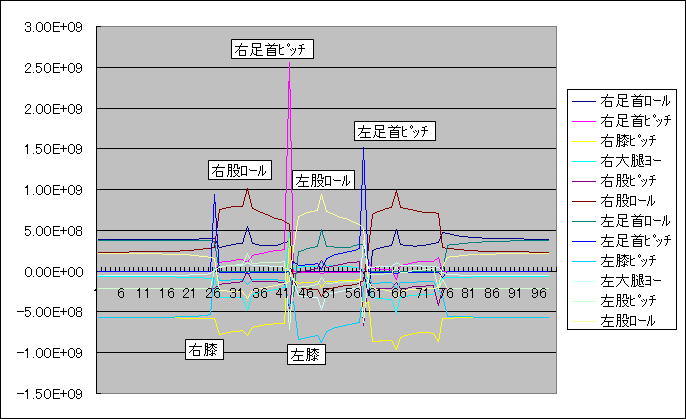Click the x-axis label 16
Image resolution: width=686 pixels, height=419 pixels.
[167, 293]
